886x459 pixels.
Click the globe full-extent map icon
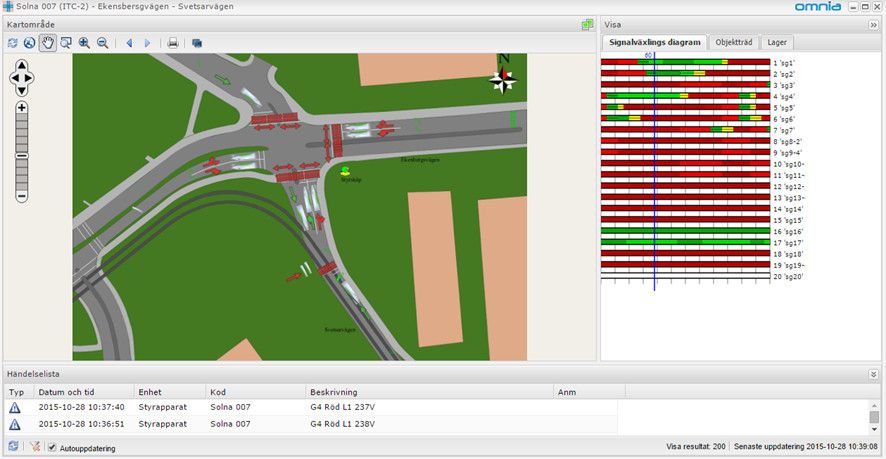click(x=29, y=43)
